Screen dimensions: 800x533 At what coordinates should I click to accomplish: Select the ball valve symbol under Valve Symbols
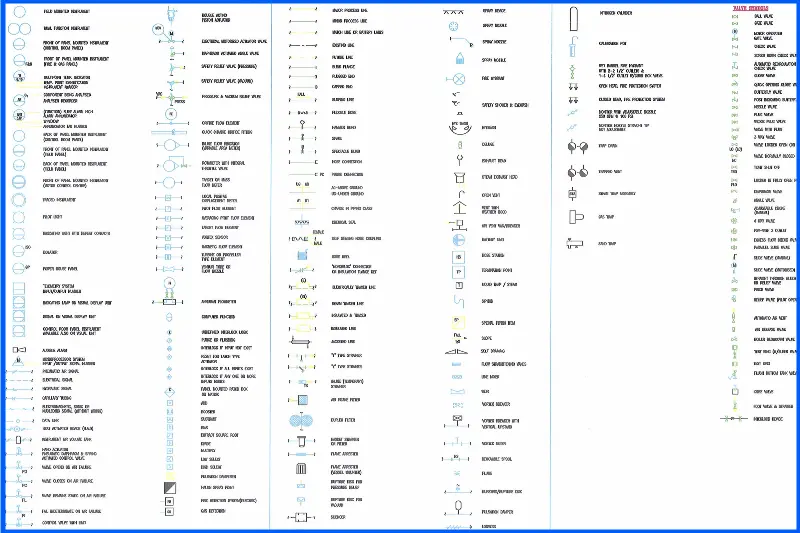tap(735, 17)
